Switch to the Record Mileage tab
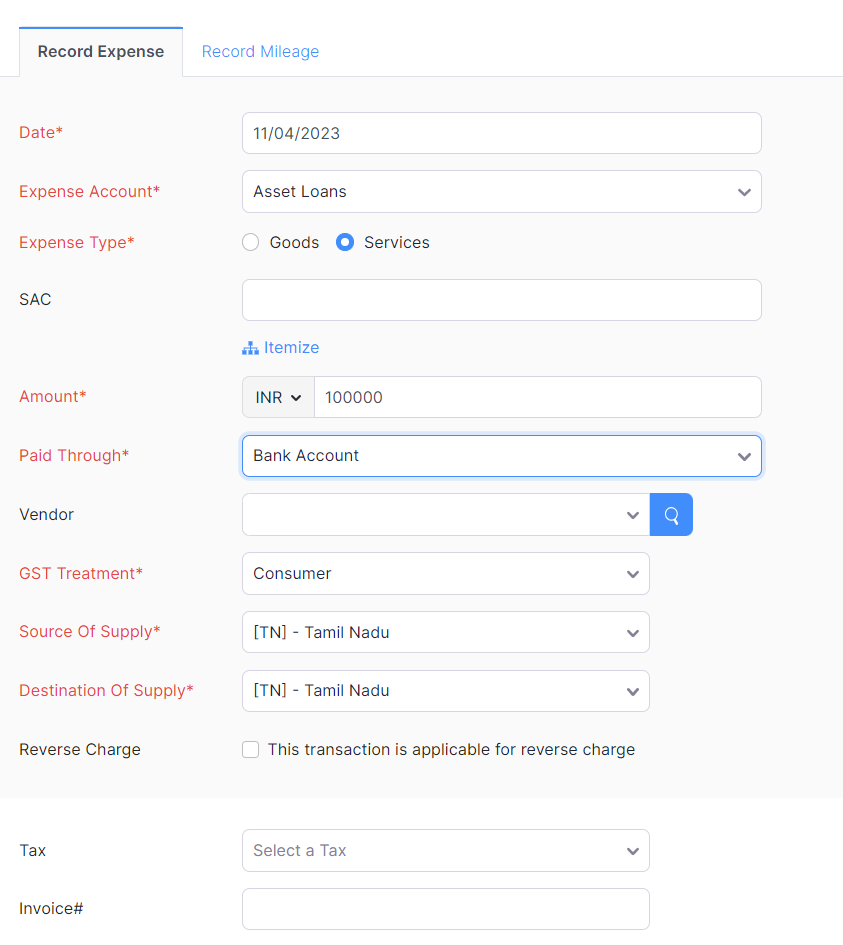The image size is (843, 945). click(260, 51)
